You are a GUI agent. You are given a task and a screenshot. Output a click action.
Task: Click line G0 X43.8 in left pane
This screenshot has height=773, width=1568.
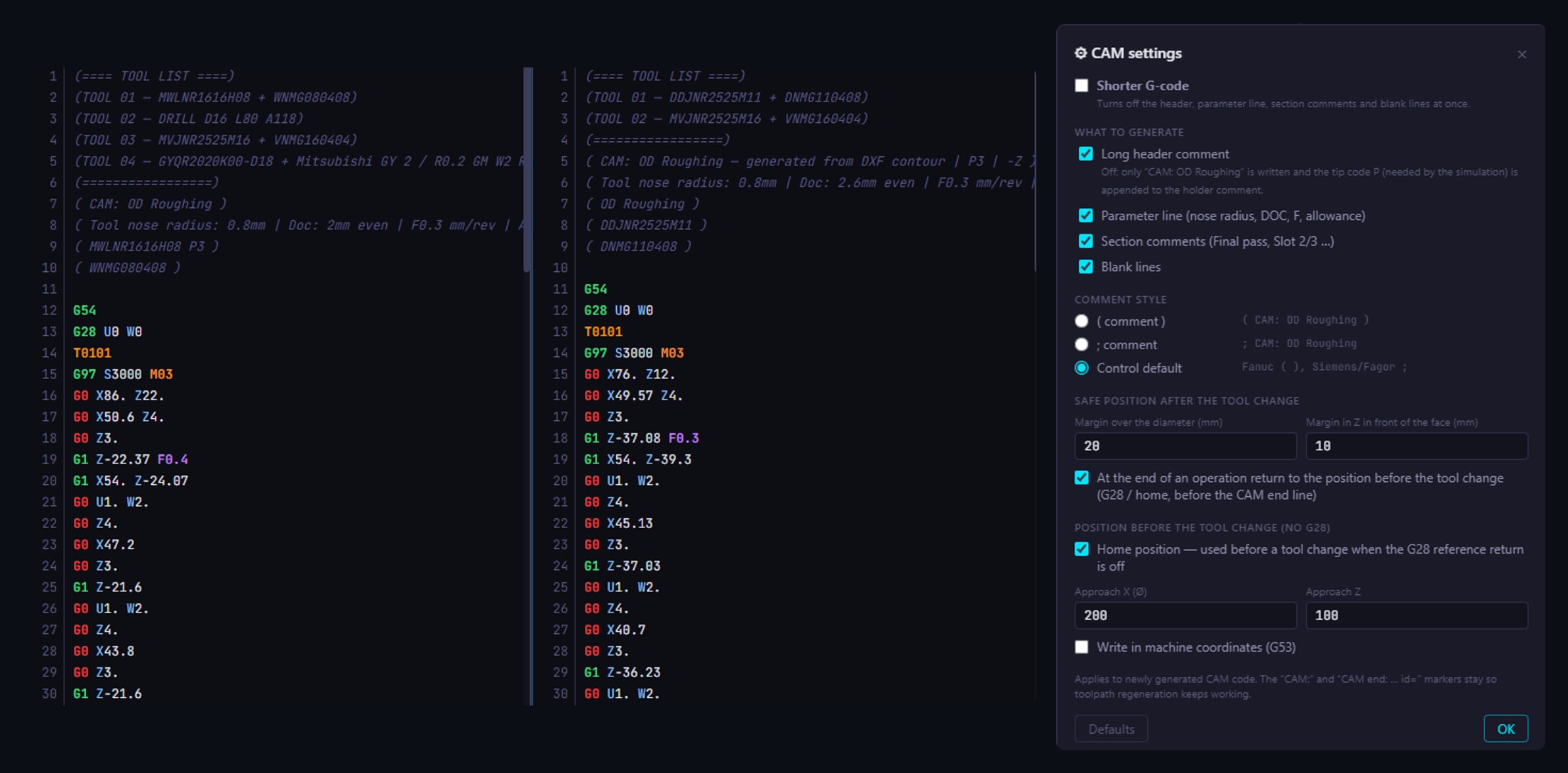104,651
